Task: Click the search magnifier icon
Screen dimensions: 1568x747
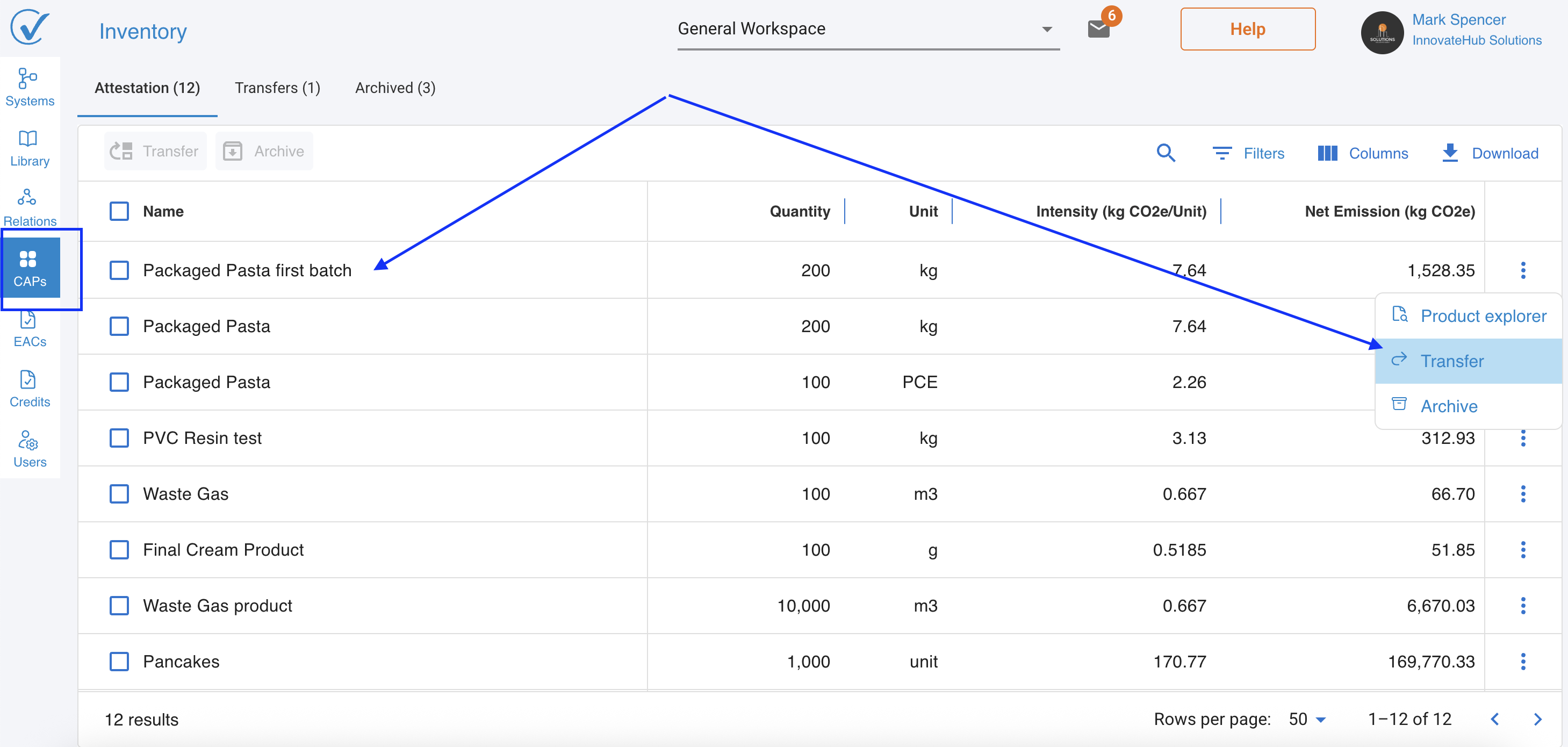Action: [1165, 152]
